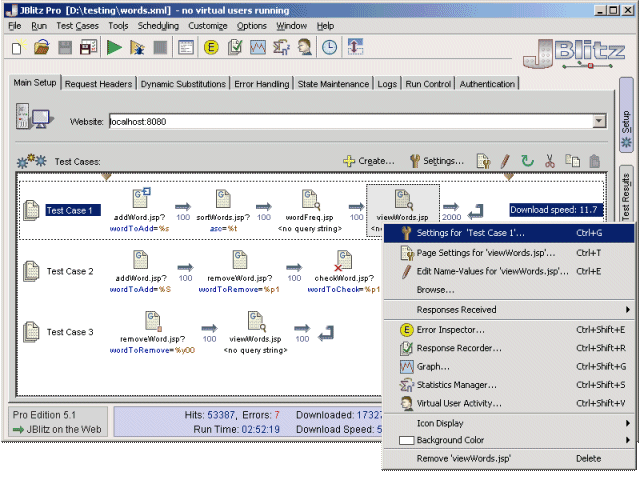Select sortWords.jsp page icon

tap(223, 199)
